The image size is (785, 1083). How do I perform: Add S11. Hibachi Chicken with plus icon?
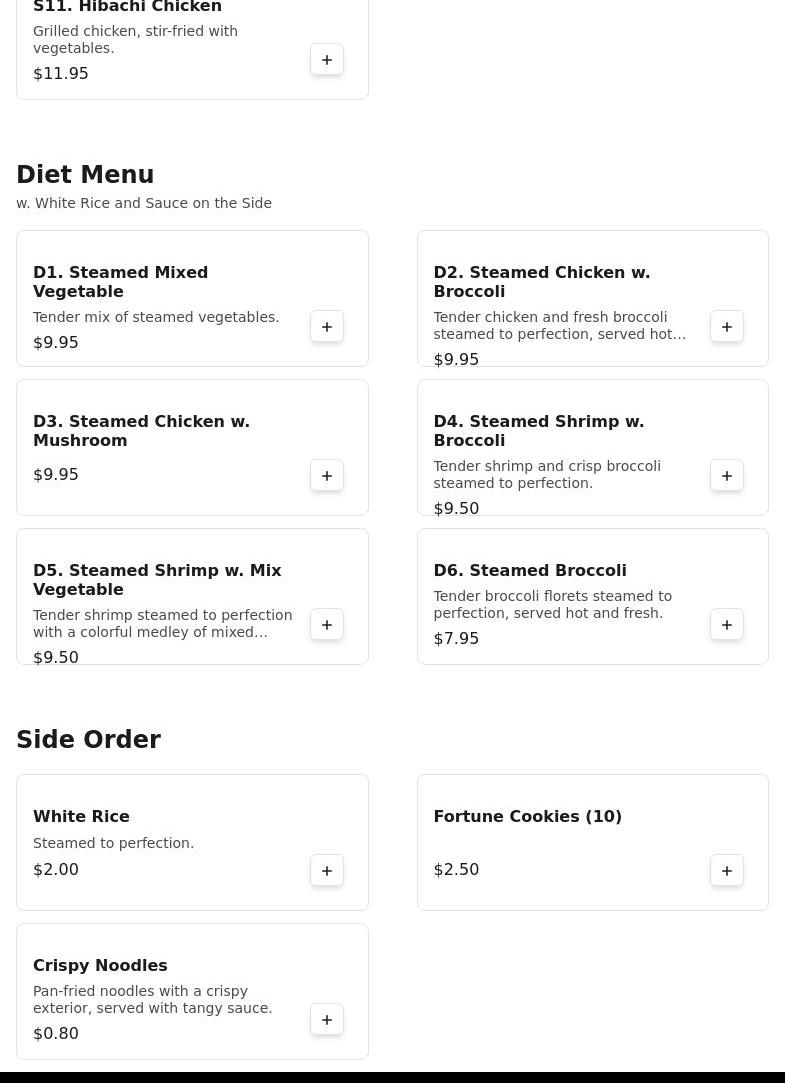pos(327,60)
